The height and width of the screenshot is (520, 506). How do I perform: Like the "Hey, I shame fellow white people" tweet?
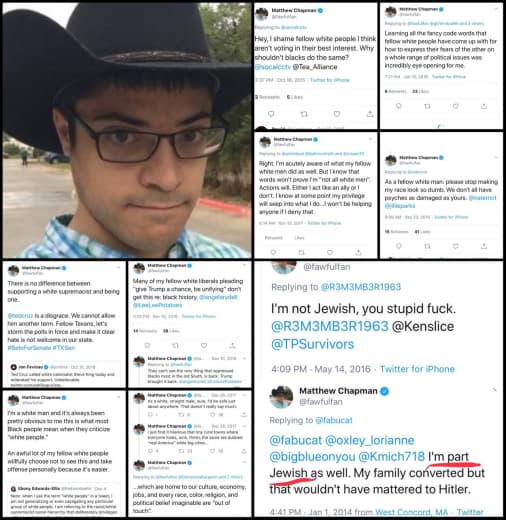337,114
